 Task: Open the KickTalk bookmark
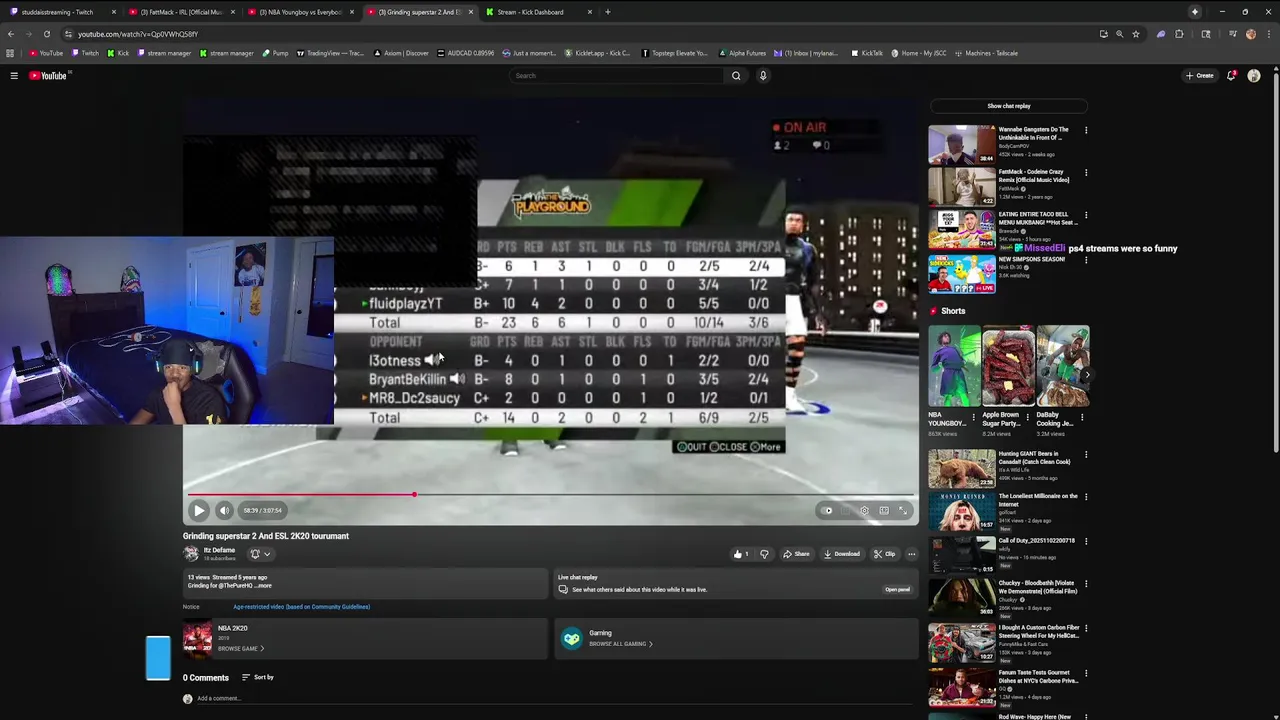[868, 53]
